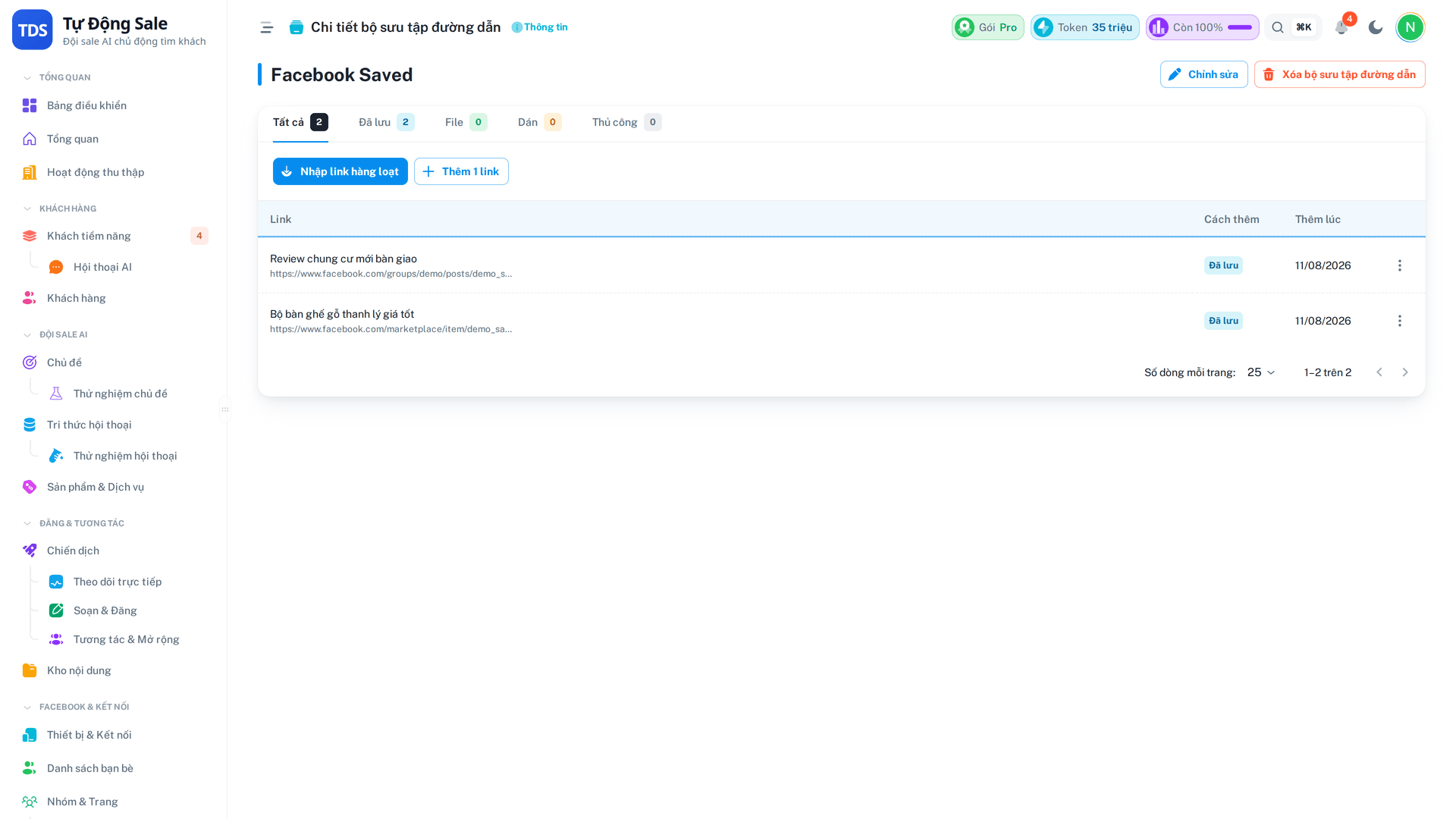Go to next page arrow
Image resolution: width=1456 pixels, height=819 pixels.
point(1405,372)
